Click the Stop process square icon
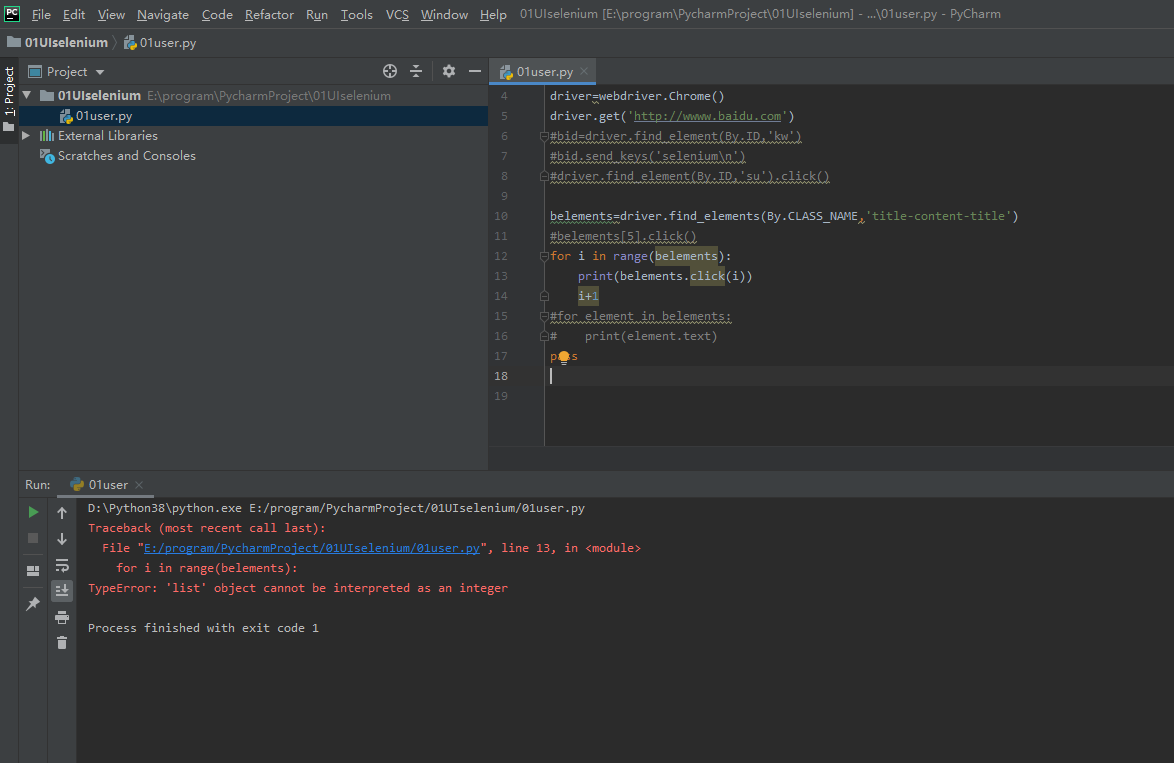The width and height of the screenshot is (1174, 763). click(33, 538)
